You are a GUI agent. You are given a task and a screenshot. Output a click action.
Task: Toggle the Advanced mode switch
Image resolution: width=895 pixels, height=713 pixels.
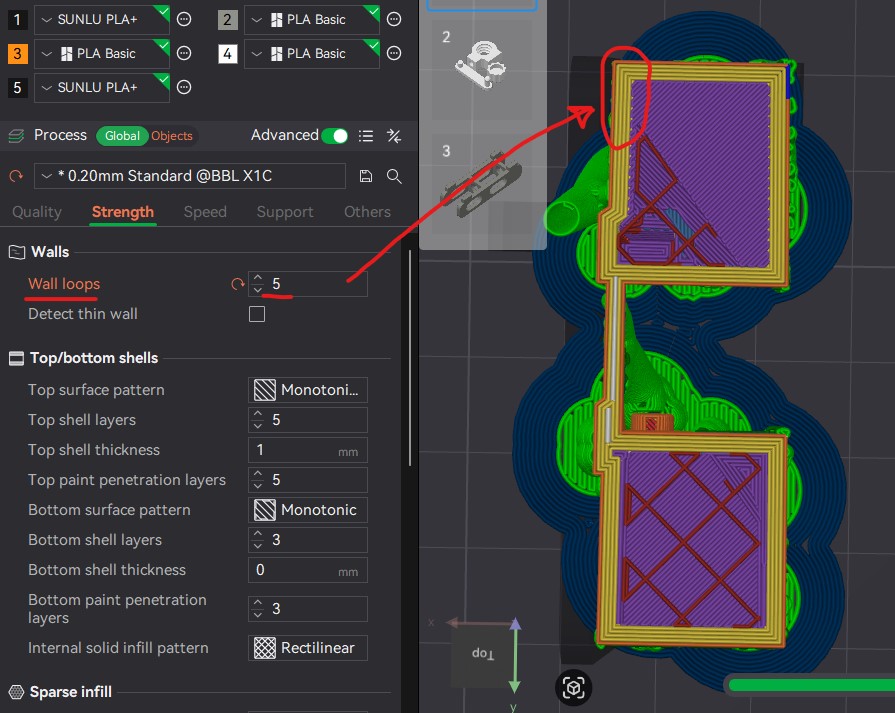(x=334, y=136)
